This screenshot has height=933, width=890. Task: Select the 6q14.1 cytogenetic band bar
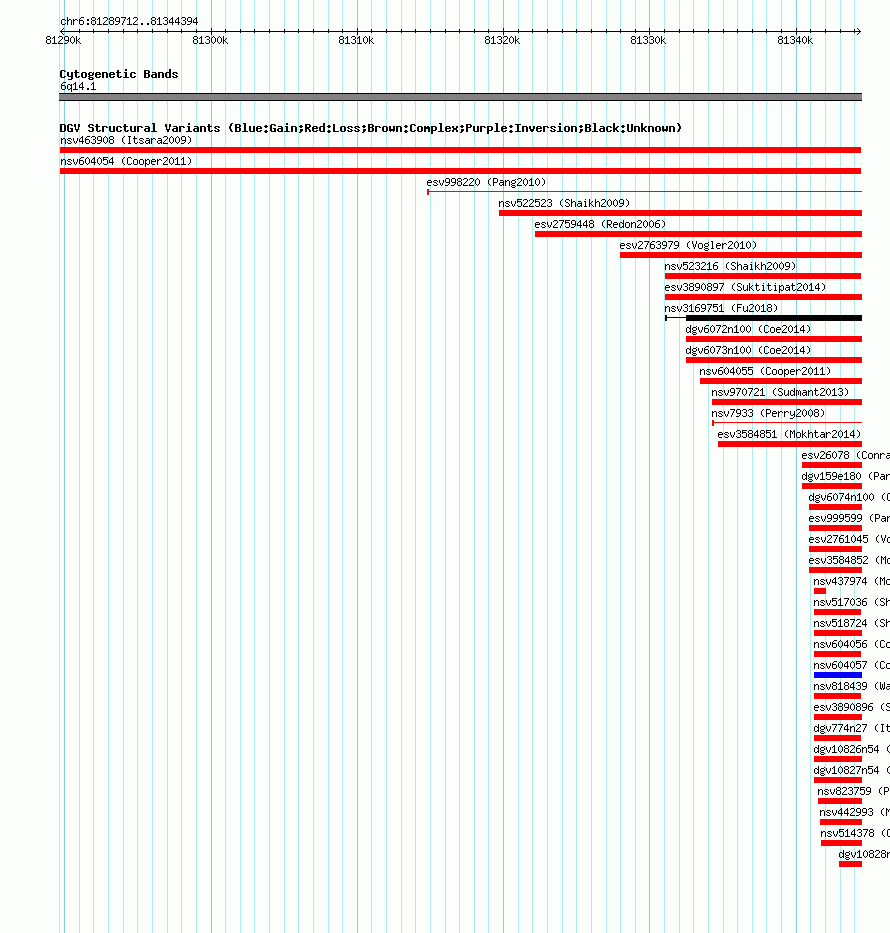pos(460,97)
